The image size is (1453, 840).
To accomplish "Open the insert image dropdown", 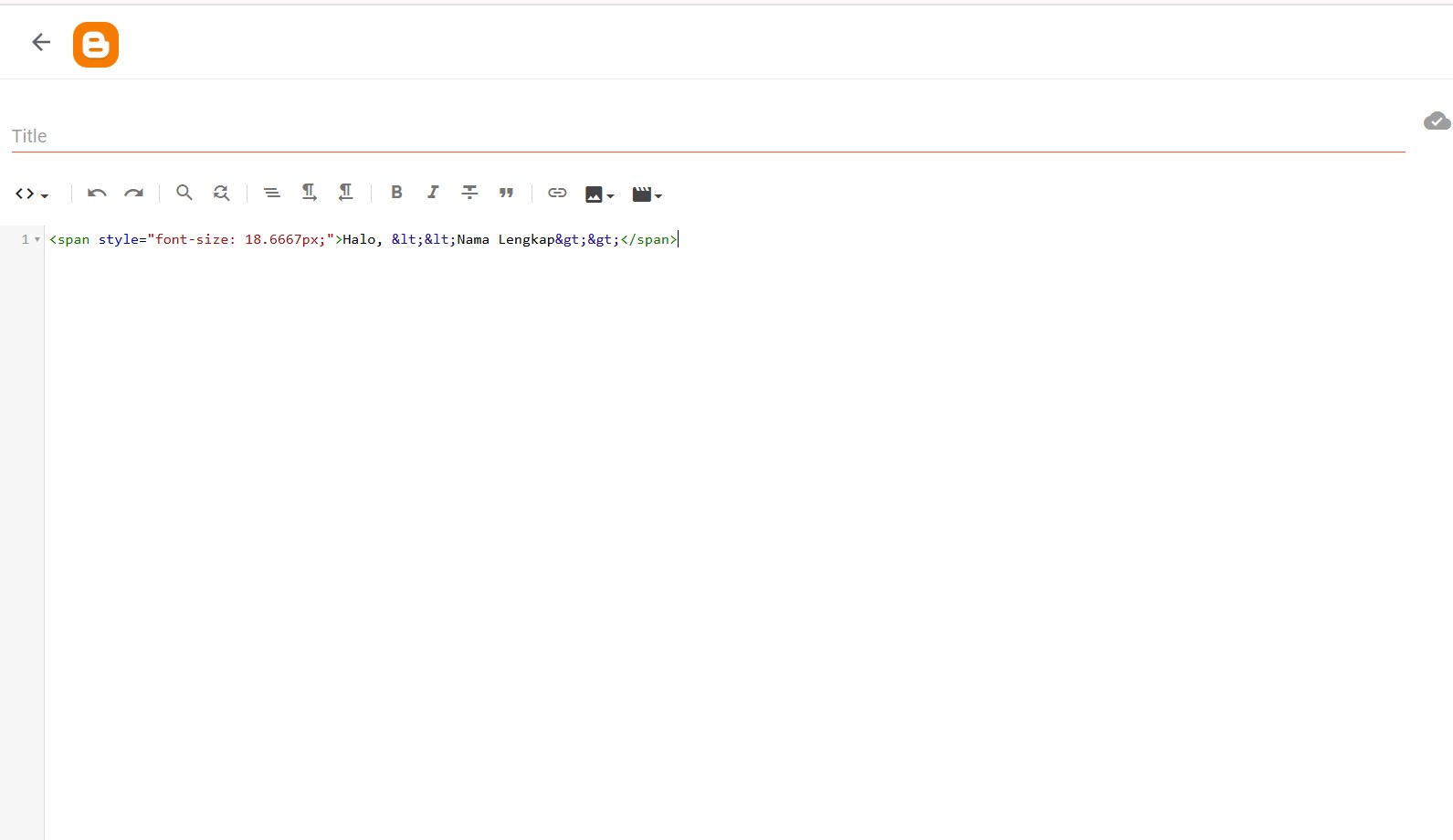I will pos(600,194).
